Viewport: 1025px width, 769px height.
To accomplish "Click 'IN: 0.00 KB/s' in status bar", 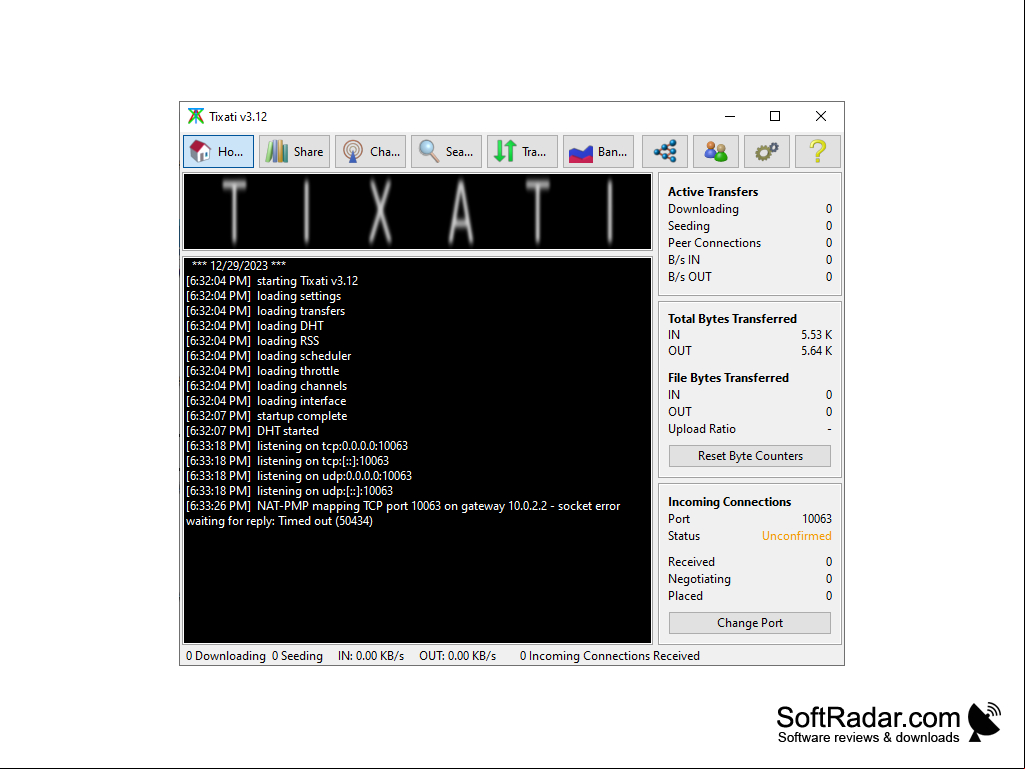I will coord(371,656).
